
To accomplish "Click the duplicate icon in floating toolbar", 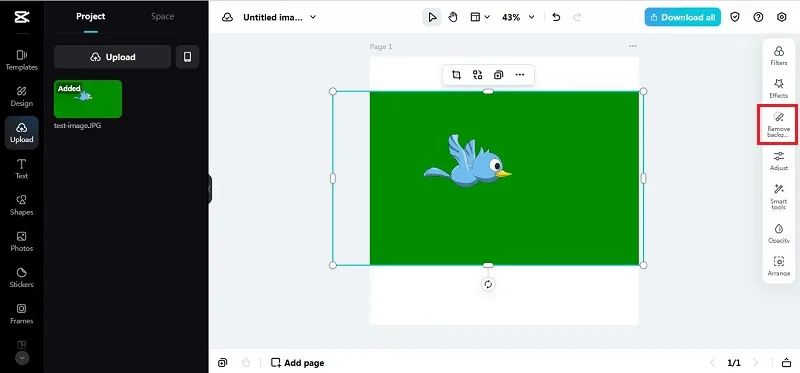I will click(x=498, y=75).
